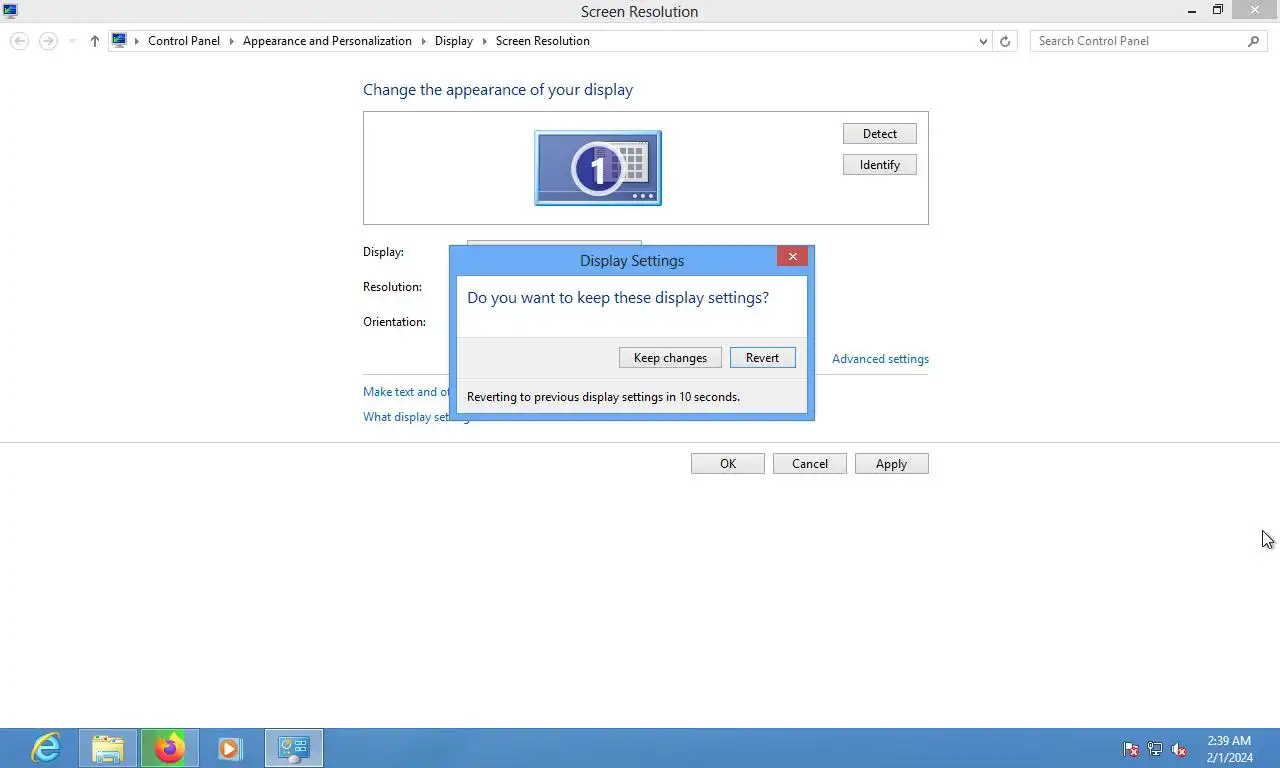This screenshot has width=1280, height=768.
Task: Click the Screen Resolution window title icon
Action: [x=11, y=11]
